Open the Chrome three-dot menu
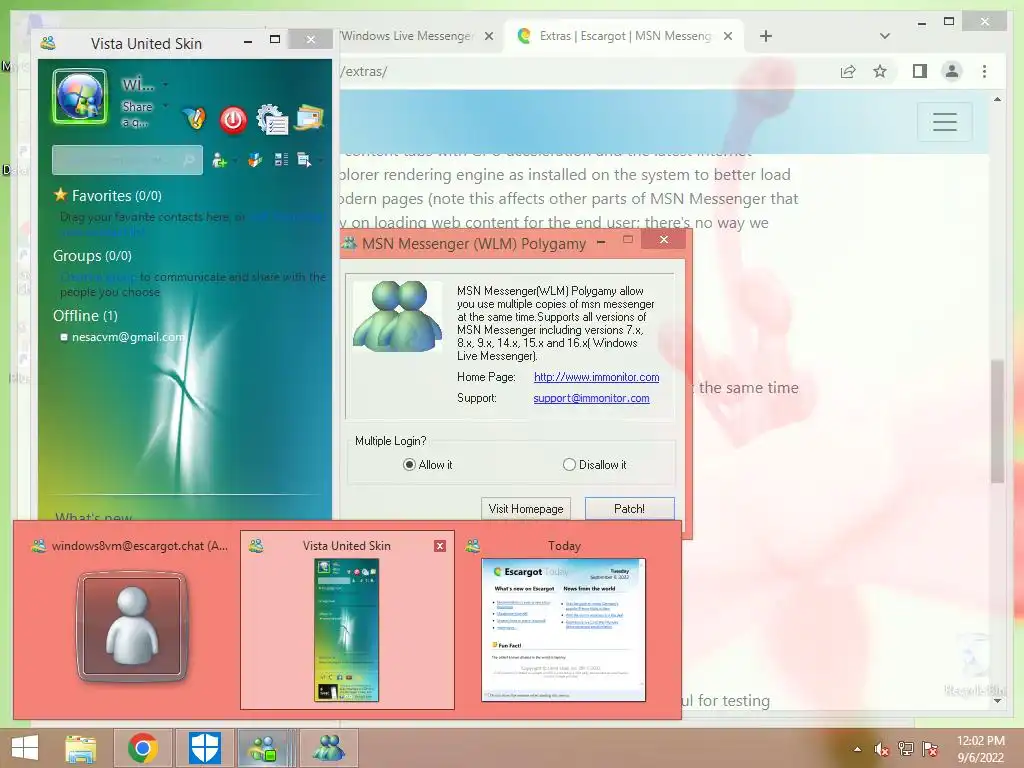The width and height of the screenshot is (1024, 768). pyautogui.click(x=984, y=71)
